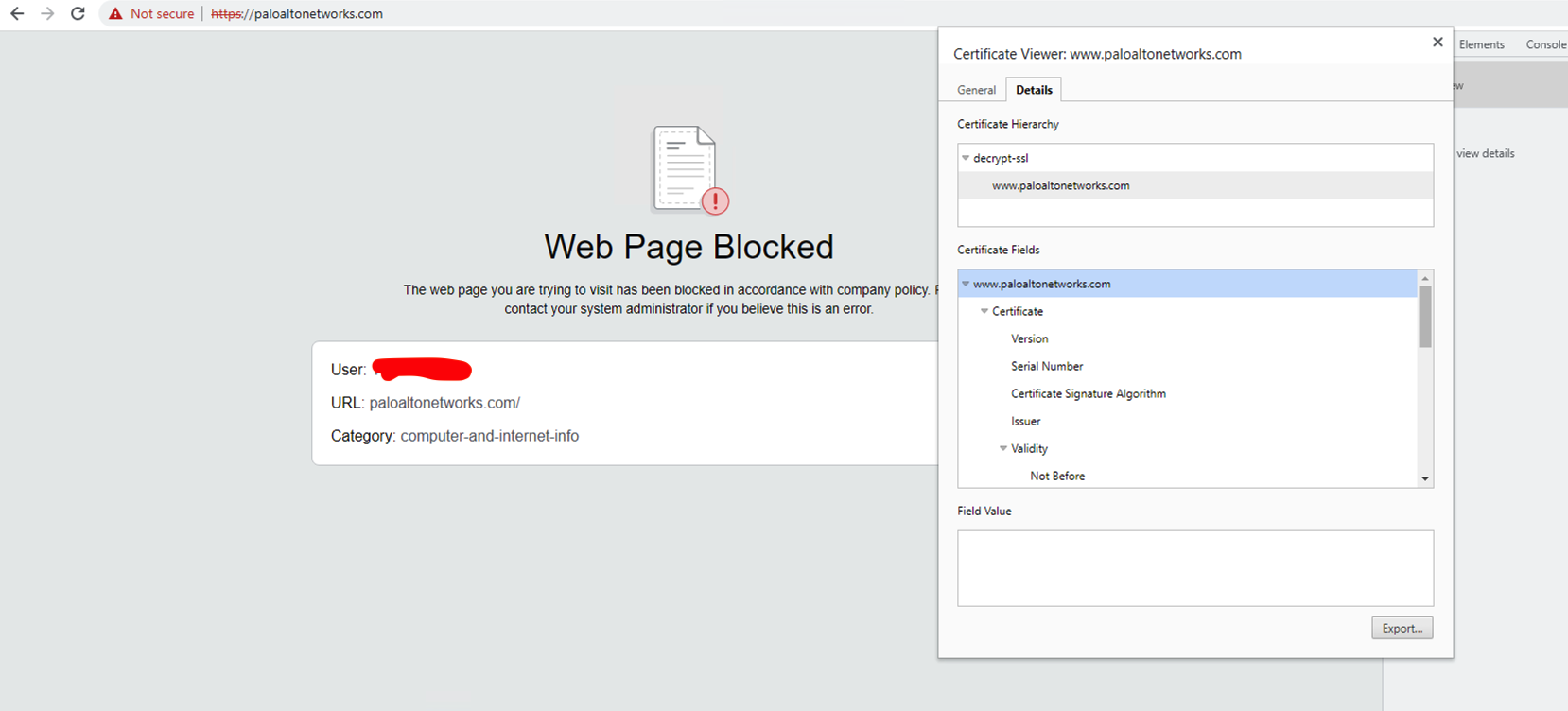Switch to the General tab

tap(976, 90)
